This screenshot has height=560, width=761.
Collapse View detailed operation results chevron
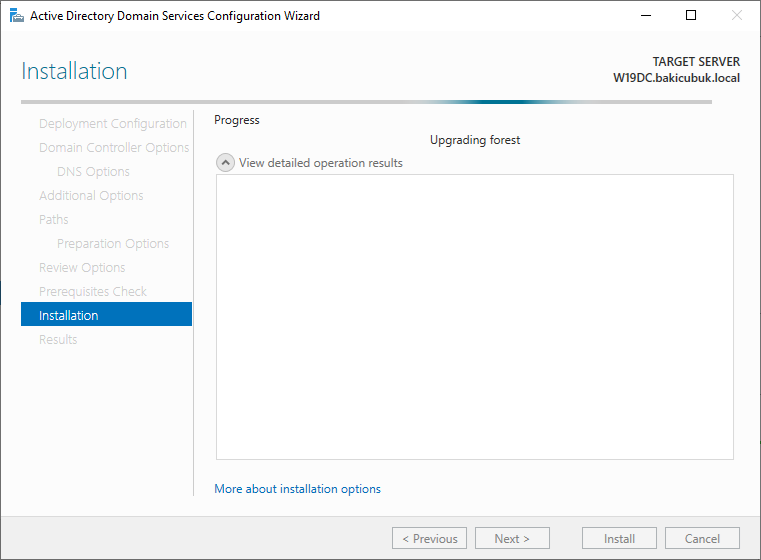point(225,163)
